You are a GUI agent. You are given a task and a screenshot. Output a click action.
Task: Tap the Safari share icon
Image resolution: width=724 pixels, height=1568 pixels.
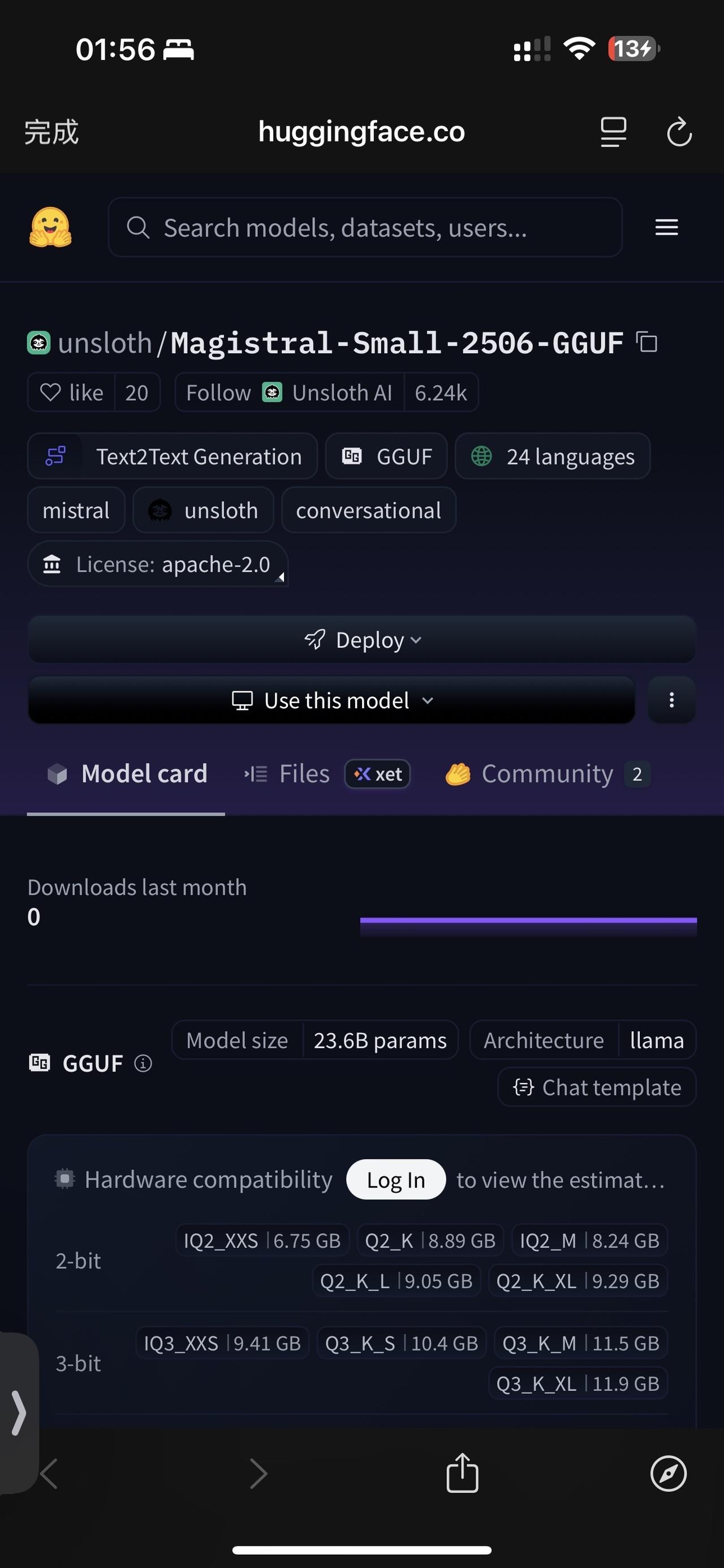click(x=462, y=1472)
